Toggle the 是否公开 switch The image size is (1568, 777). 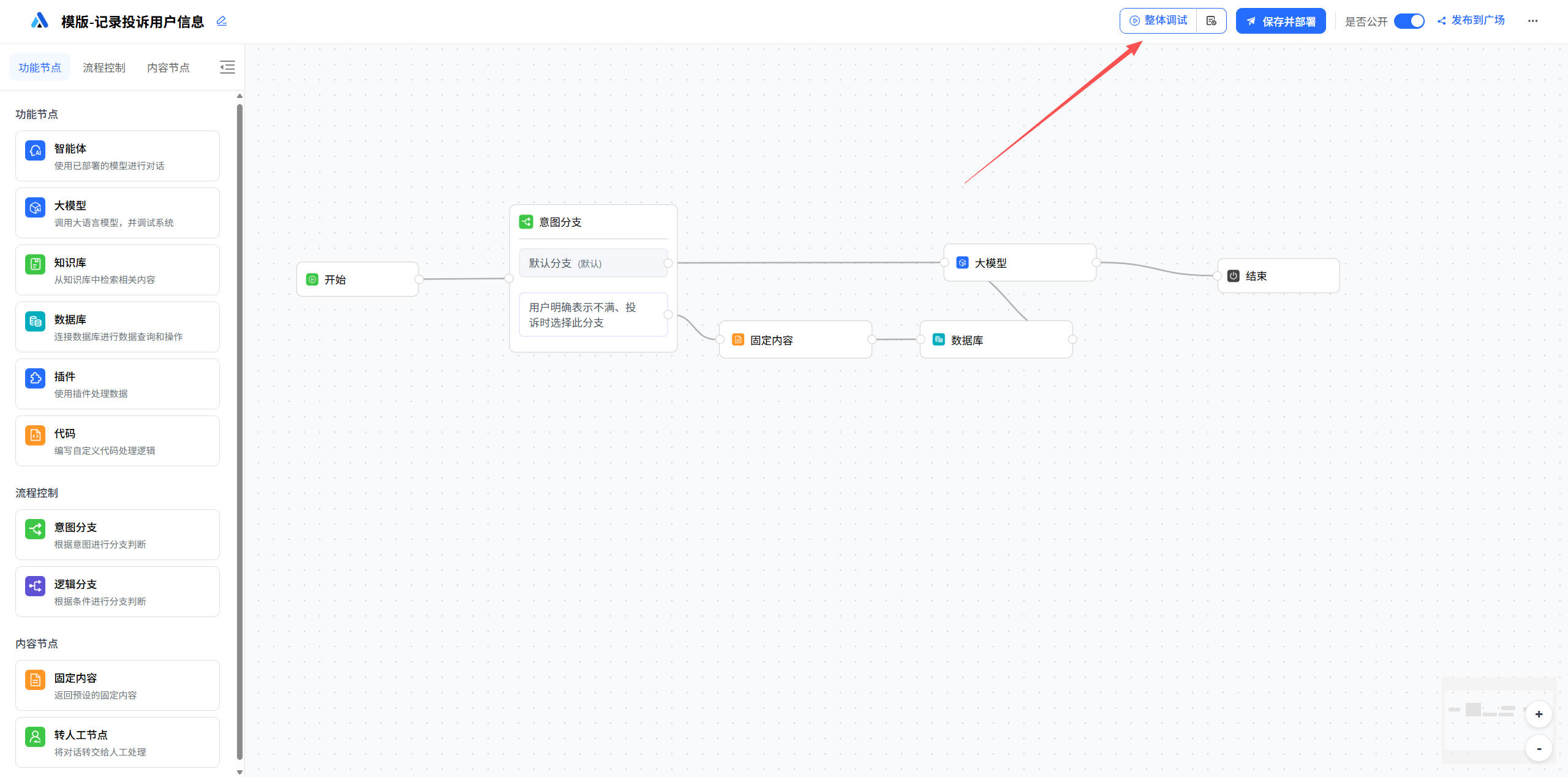click(1409, 21)
